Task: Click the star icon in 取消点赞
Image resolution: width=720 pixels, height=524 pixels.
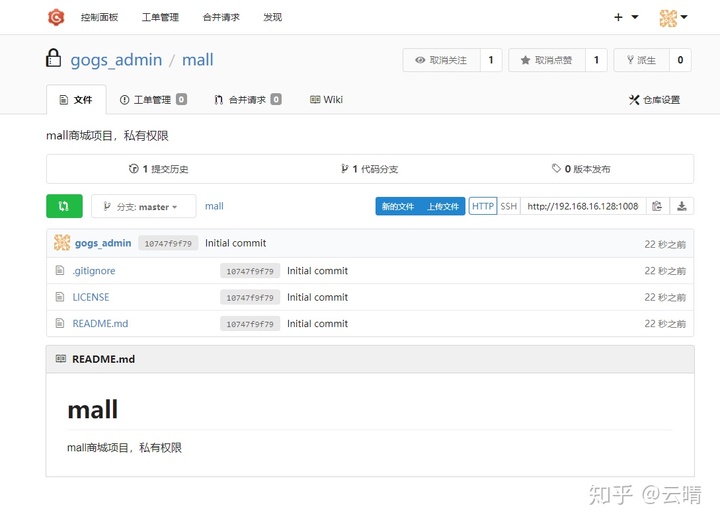Action: 525,60
